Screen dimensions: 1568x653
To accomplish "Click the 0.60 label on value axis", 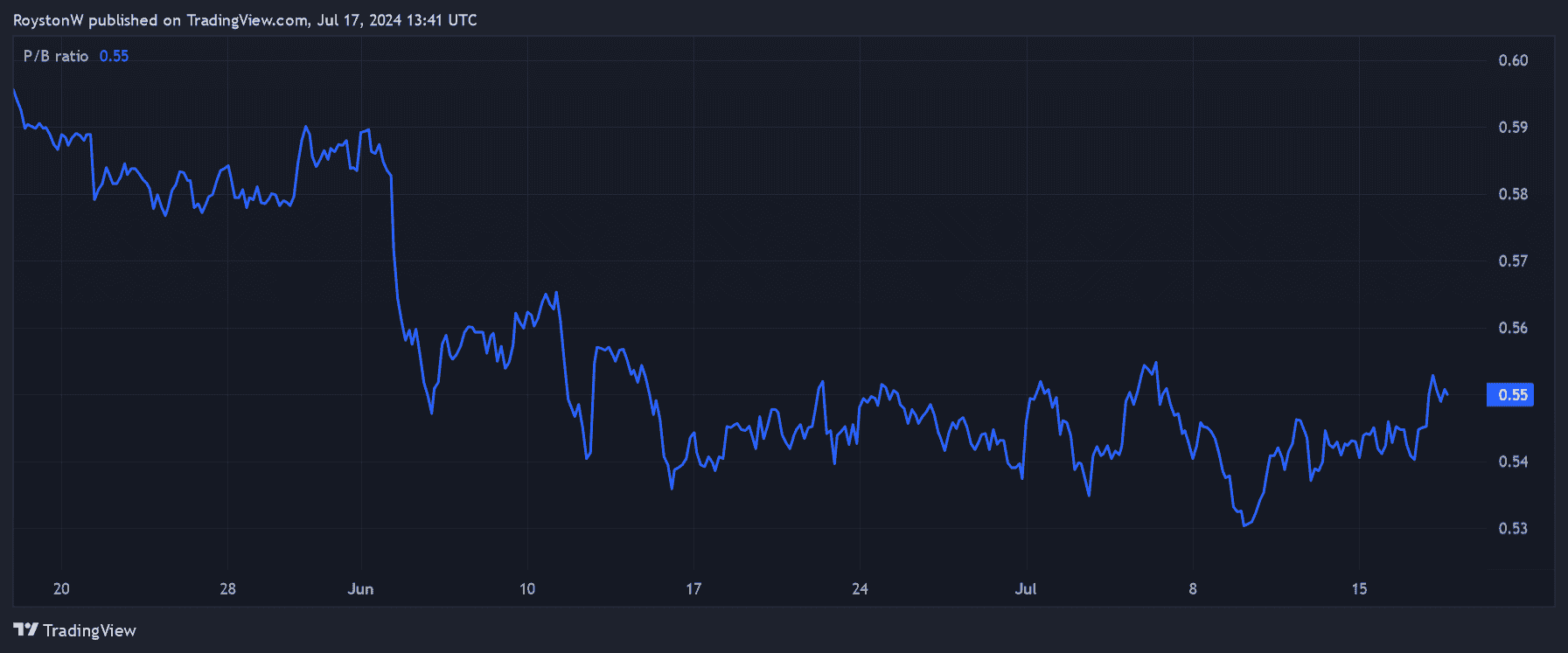I will (1513, 60).
